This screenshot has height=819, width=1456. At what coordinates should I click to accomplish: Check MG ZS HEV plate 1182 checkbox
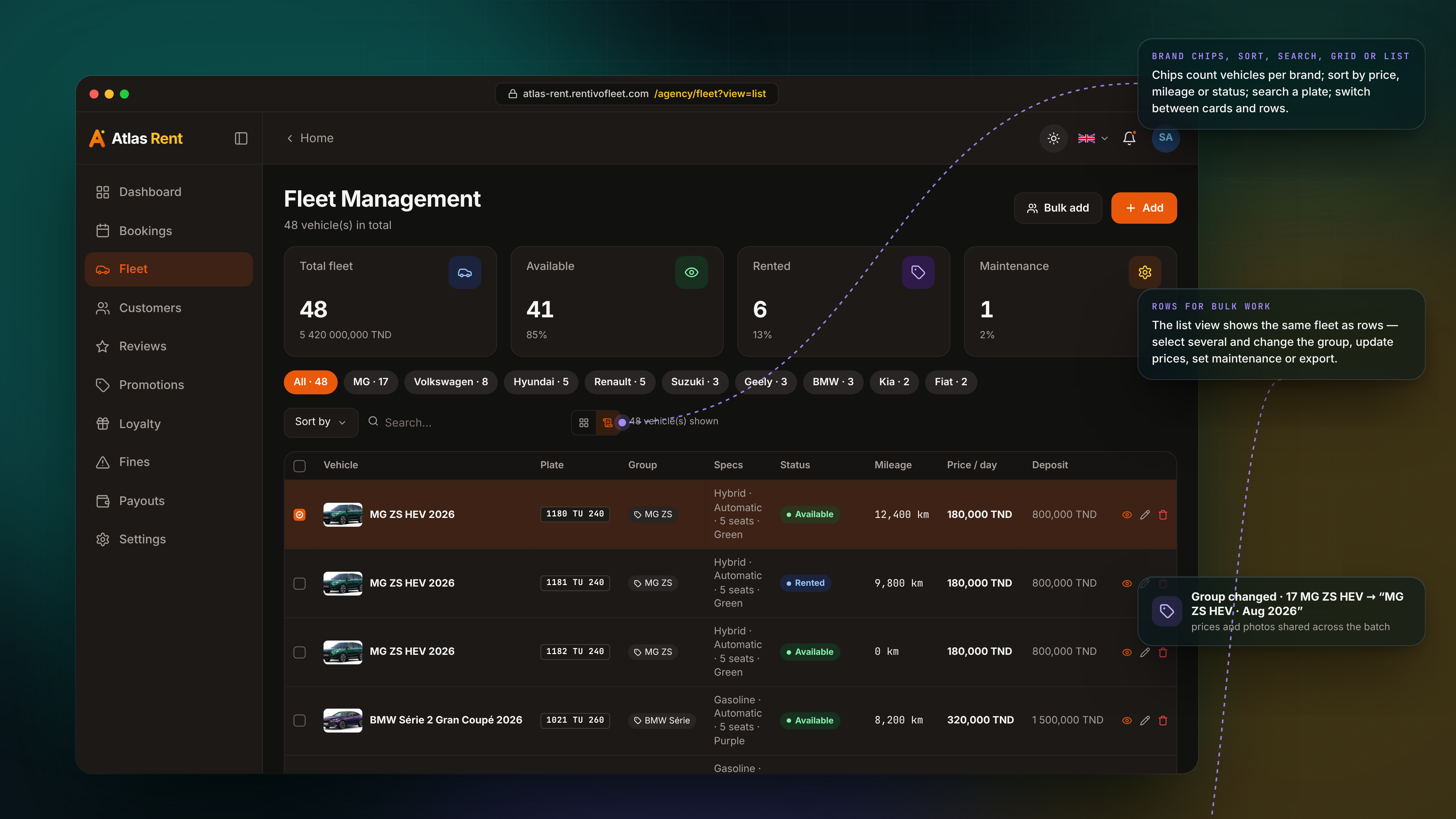[300, 652]
